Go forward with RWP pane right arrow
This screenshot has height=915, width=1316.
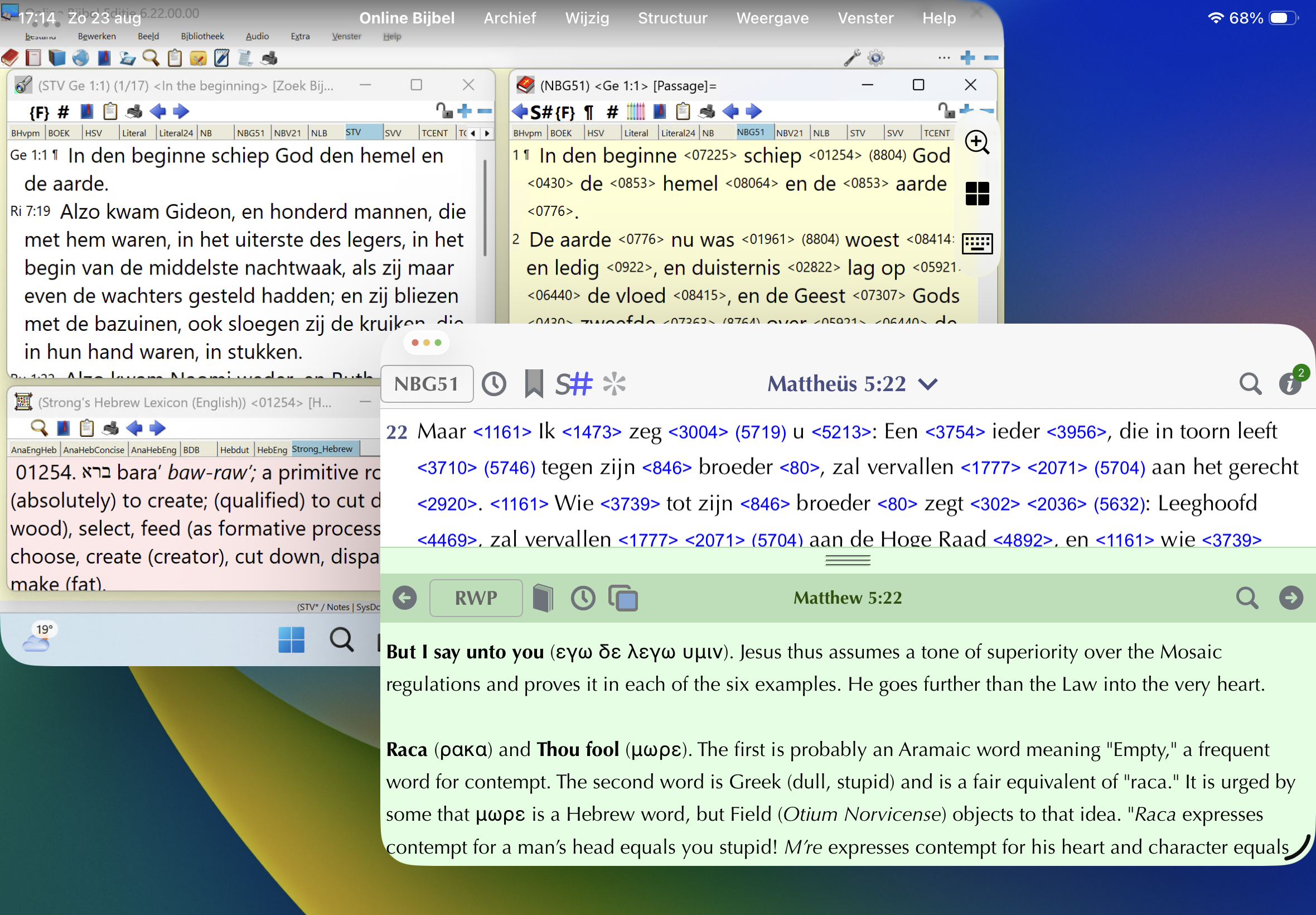point(1291,599)
